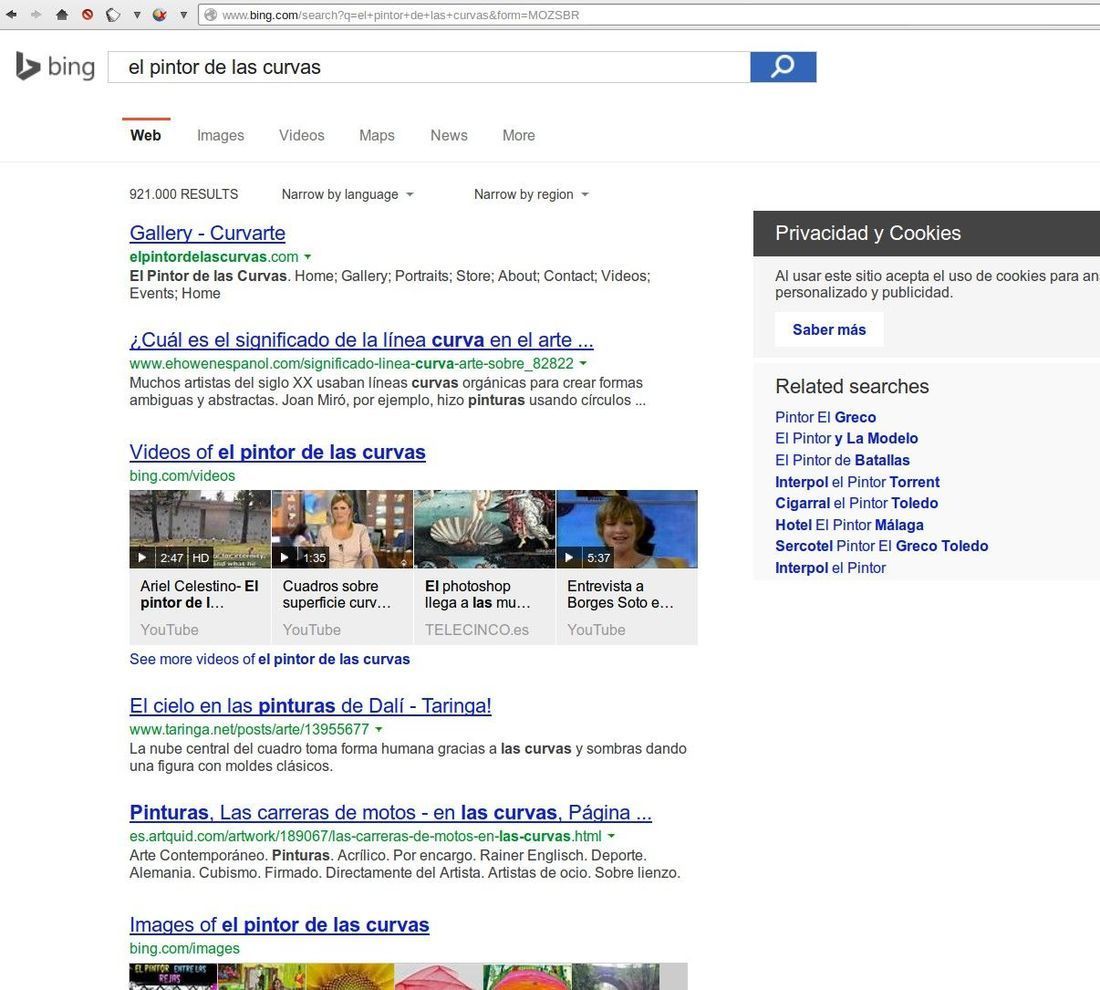
Task: Open the More menu tab
Action: tap(518, 135)
